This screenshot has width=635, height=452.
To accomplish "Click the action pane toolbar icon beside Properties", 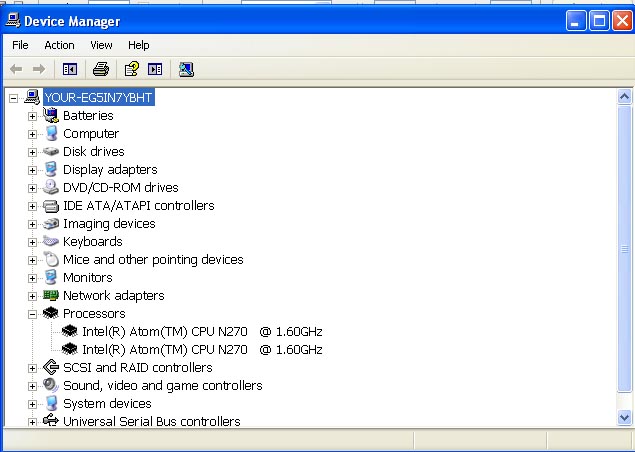I will coord(155,69).
